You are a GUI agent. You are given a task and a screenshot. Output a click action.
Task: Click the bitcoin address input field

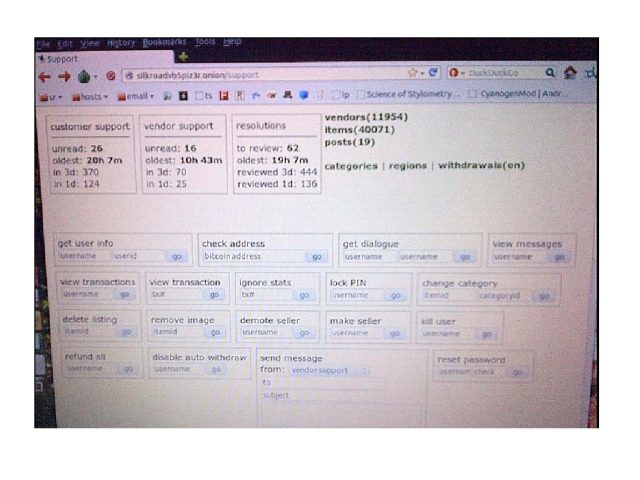253,256
